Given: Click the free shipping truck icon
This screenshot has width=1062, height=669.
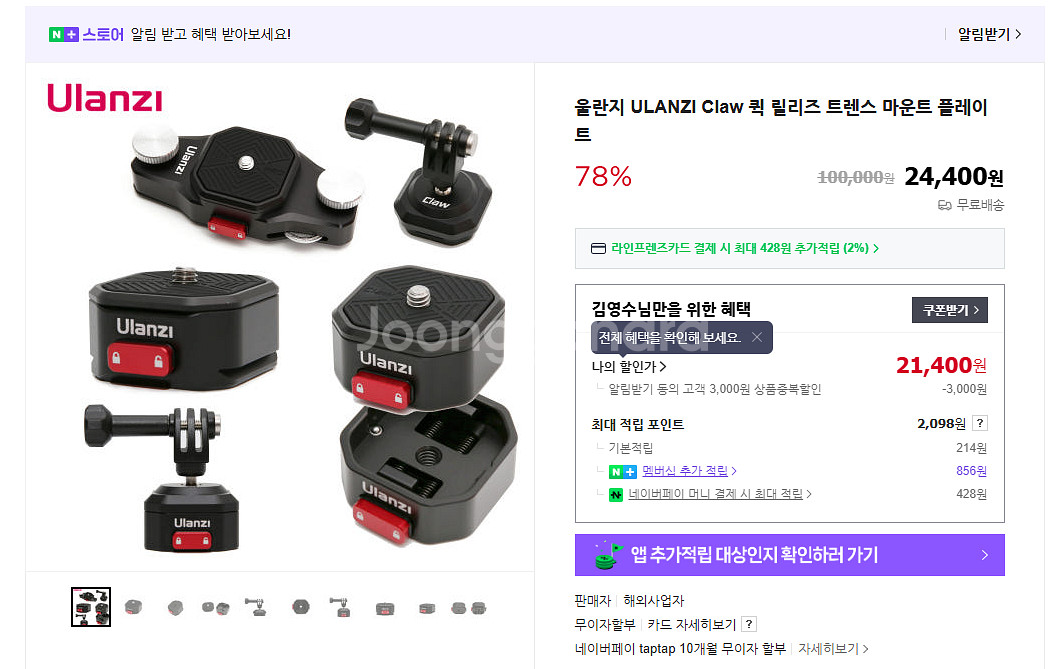Looking at the screenshot, I should point(944,204).
